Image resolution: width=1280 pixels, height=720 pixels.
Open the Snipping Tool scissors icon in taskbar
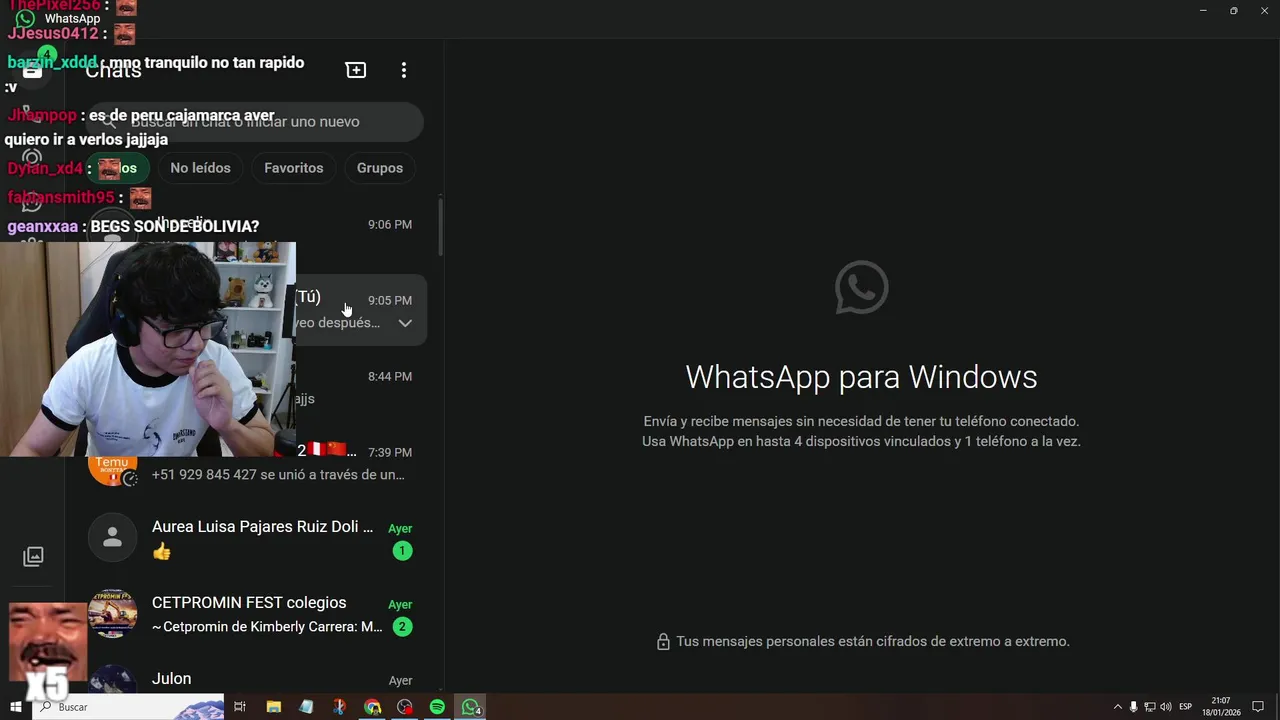[339, 707]
